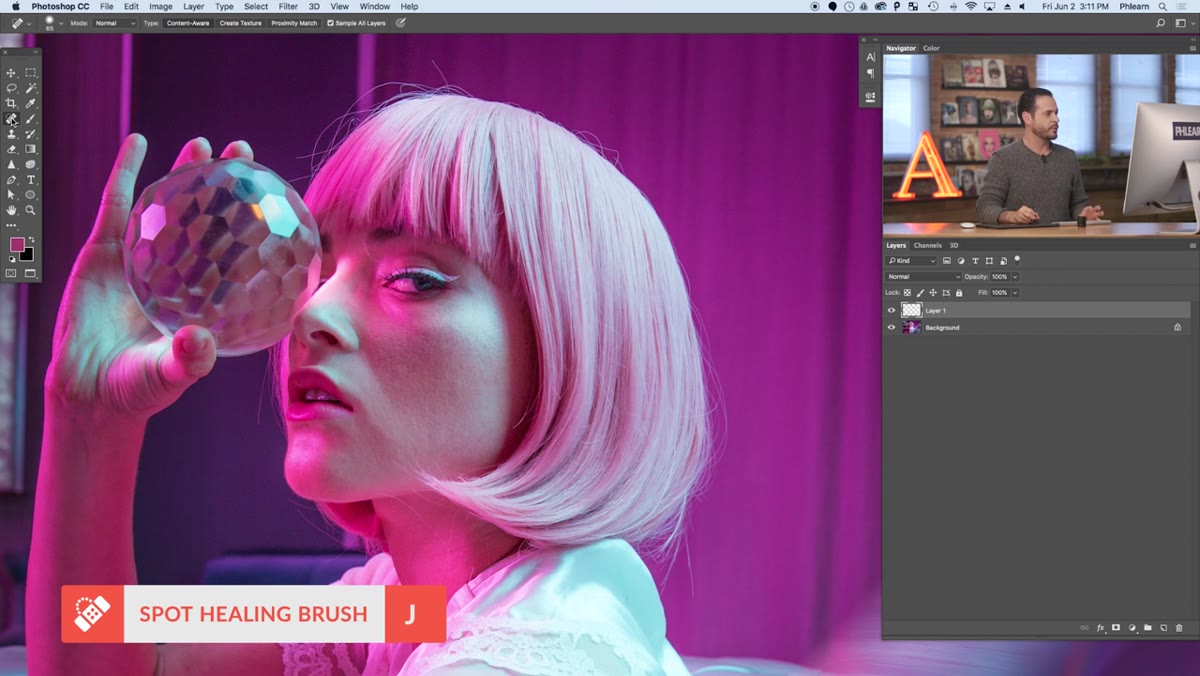Open the Layers panel options menu
Viewport: 1200px width, 676px height.
tap(1192, 245)
